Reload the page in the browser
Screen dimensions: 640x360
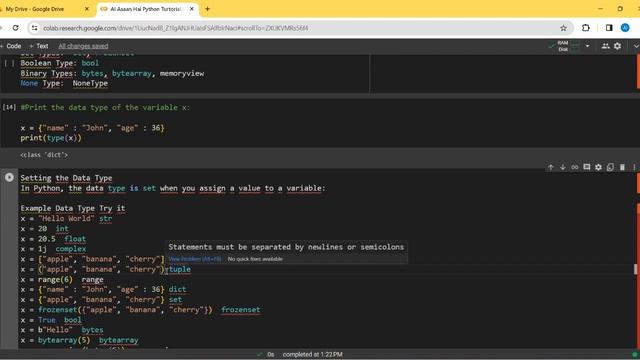[x=16, y=28]
